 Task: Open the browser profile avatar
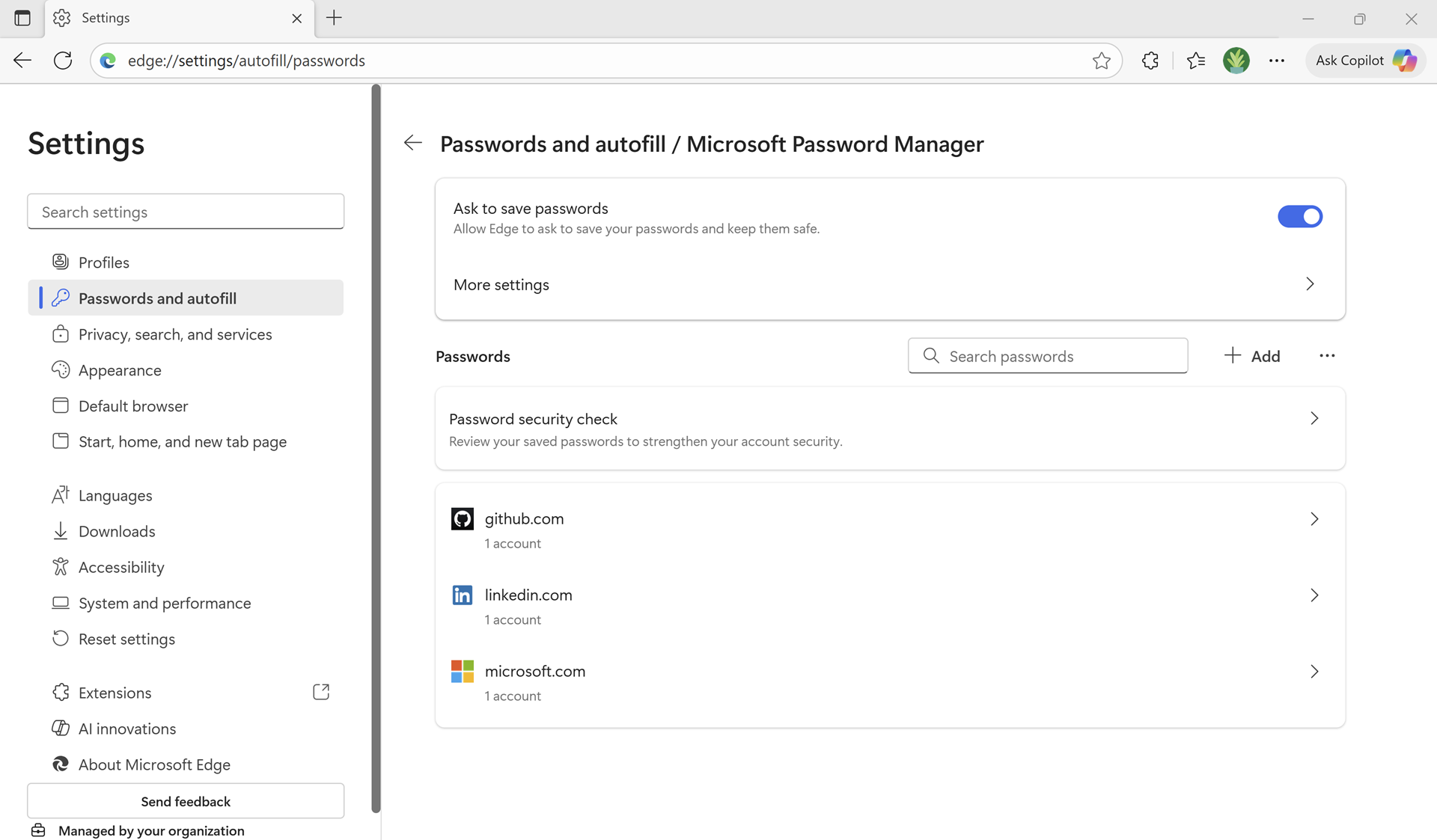click(x=1236, y=61)
